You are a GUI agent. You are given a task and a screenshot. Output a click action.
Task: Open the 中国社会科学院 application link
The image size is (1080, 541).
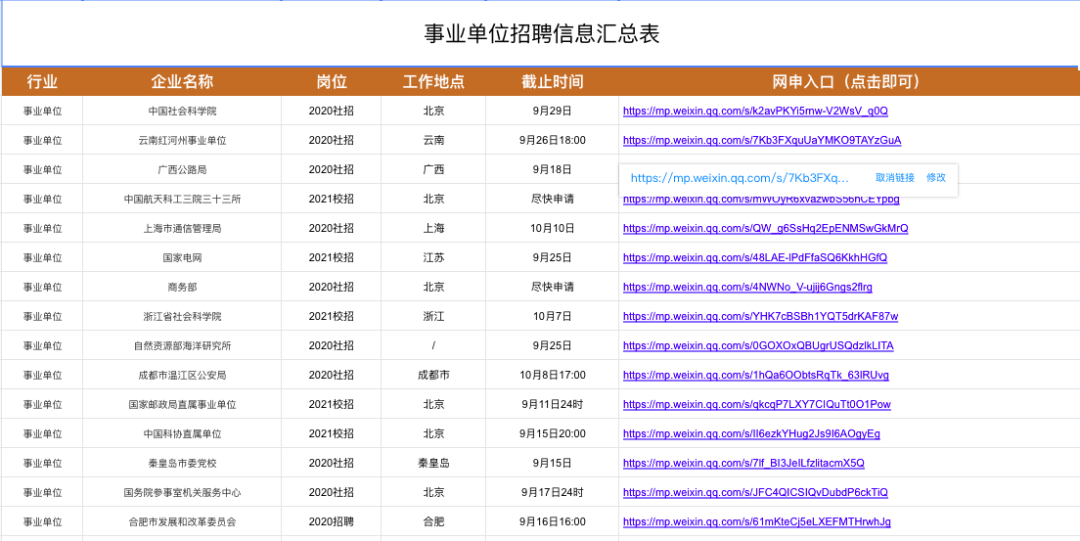(756, 110)
